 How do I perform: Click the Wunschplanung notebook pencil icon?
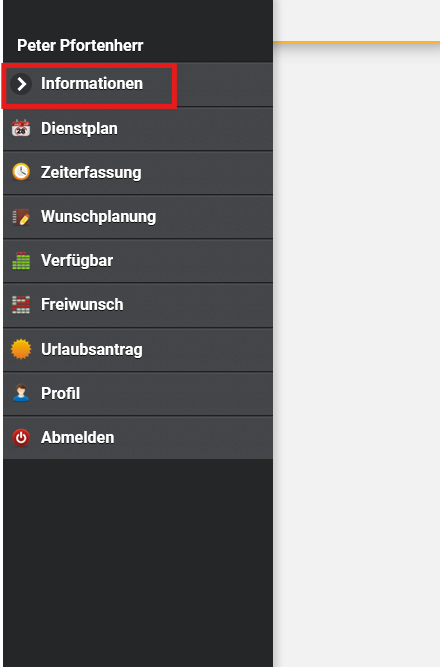click(x=21, y=217)
